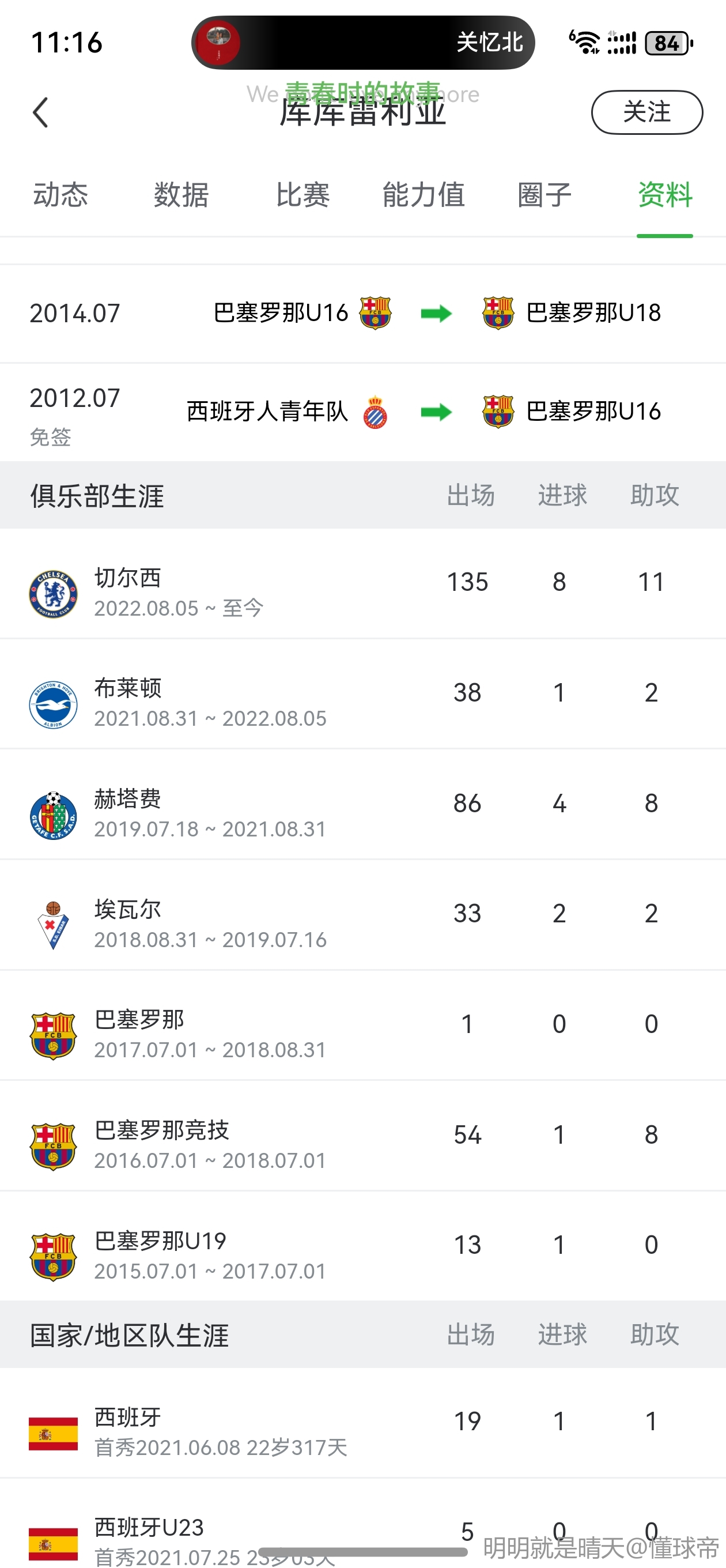The height and width of the screenshot is (1568, 726).
Task: Switch to the 动态 tab
Action: click(x=60, y=195)
